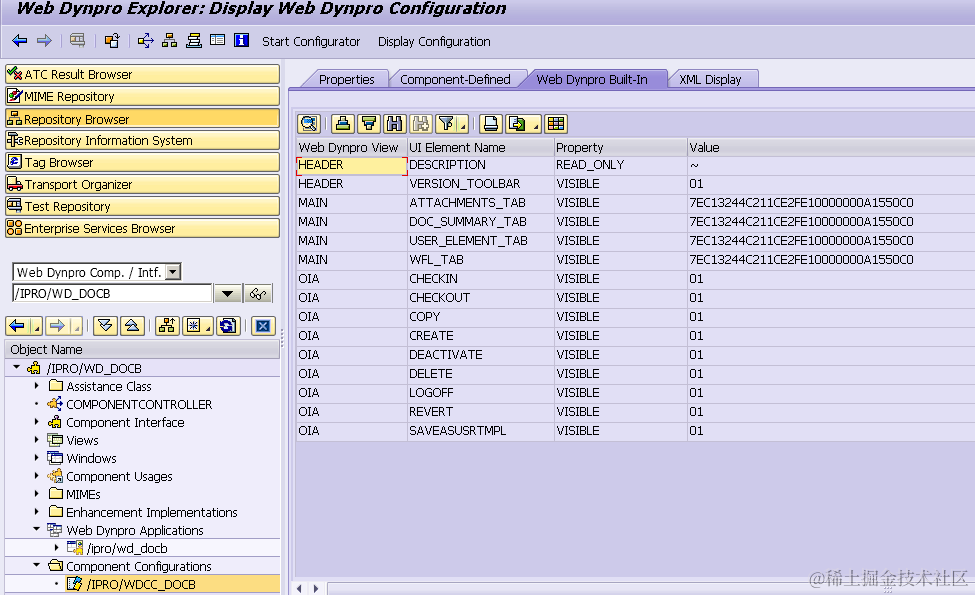This screenshot has width=975, height=595.
Task: Select the /ipro/wd_docb application tree item
Action: tap(127, 548)
